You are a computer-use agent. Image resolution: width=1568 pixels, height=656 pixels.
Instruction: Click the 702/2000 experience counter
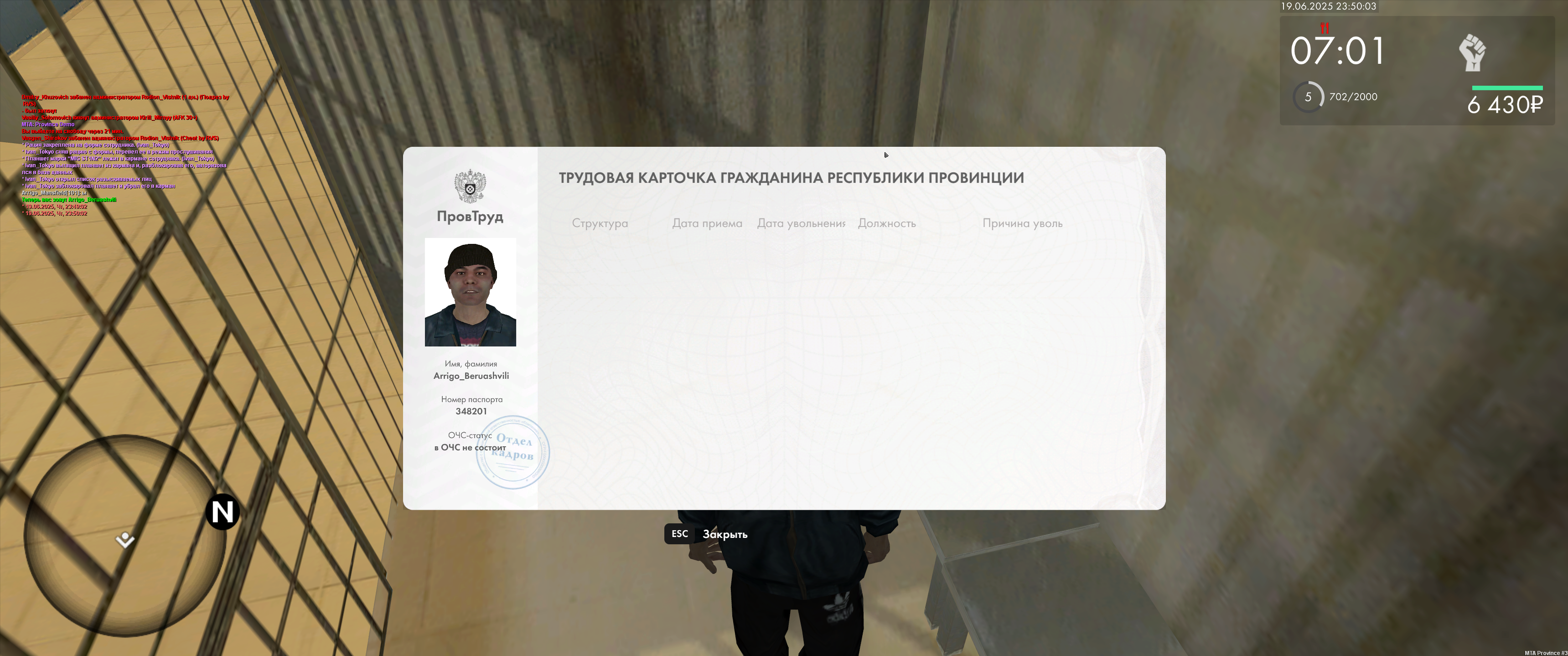pyautogui.click(x=1353, y=97)
